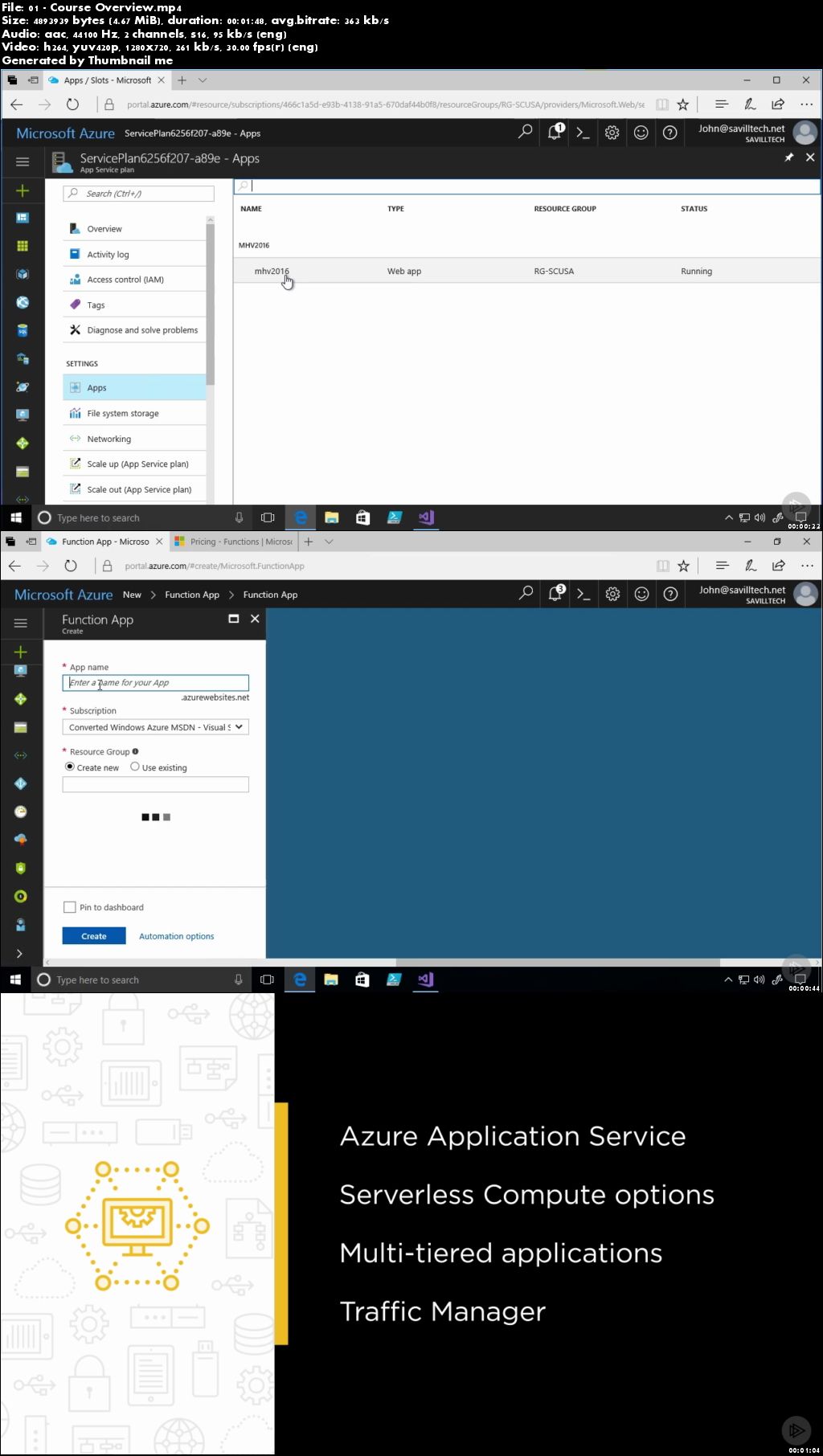Click search icon in top Azure portal header
Screen dimensions: 823x1456
(525, 132)
